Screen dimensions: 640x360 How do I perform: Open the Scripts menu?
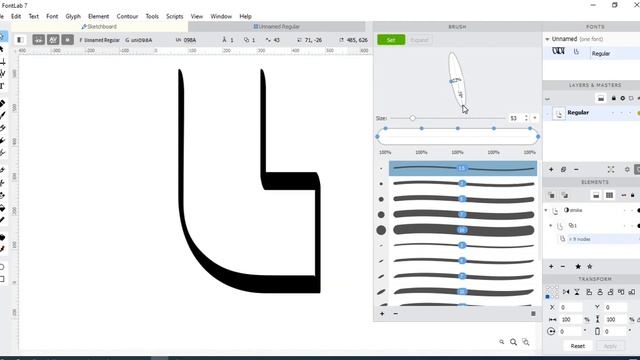(175, 16)
